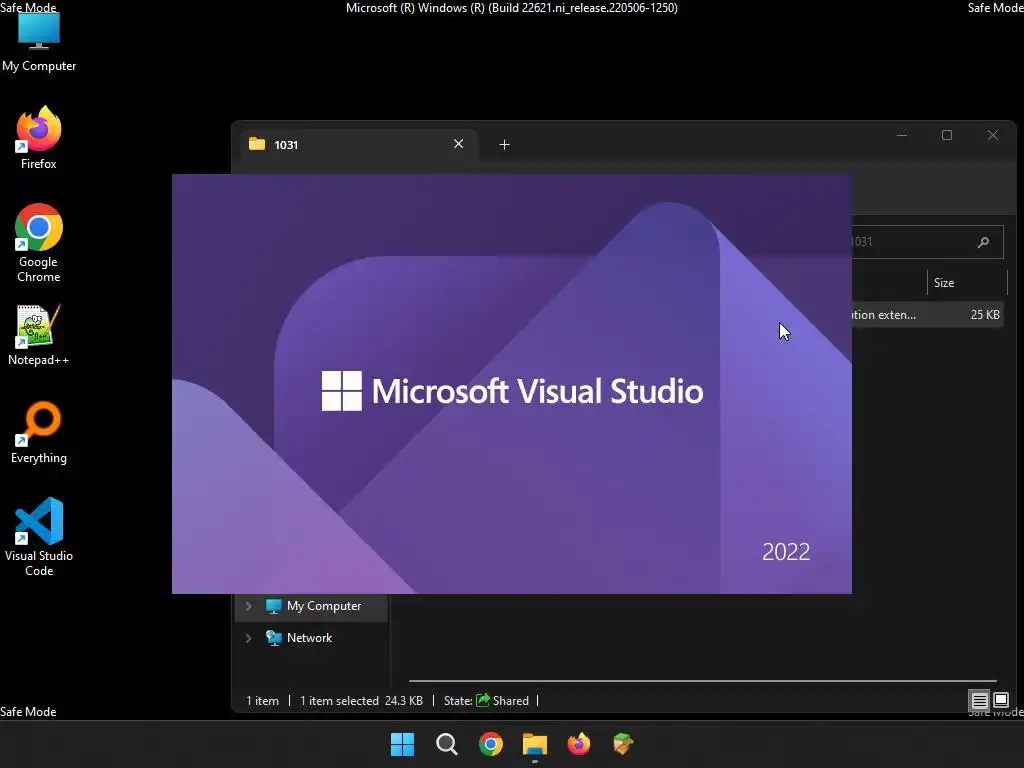Expand the My Computer tree node

pos(248,606)
